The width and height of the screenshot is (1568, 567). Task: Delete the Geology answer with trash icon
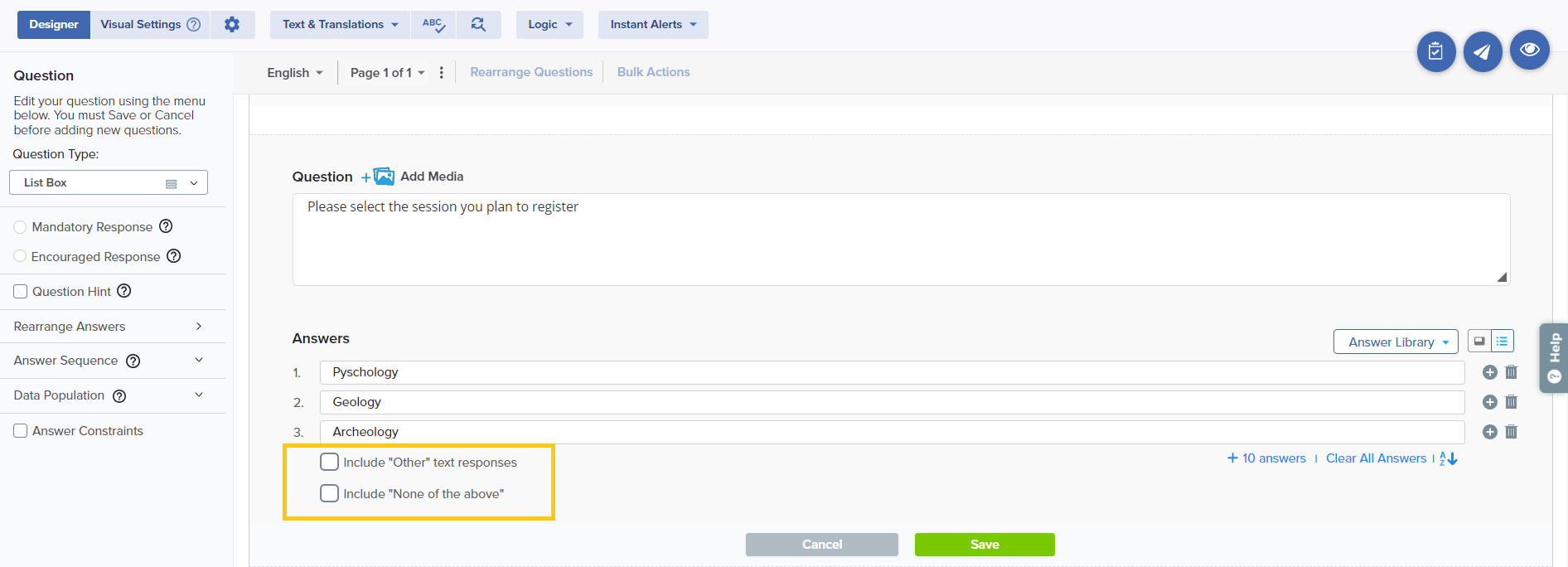coord(1511,402)
